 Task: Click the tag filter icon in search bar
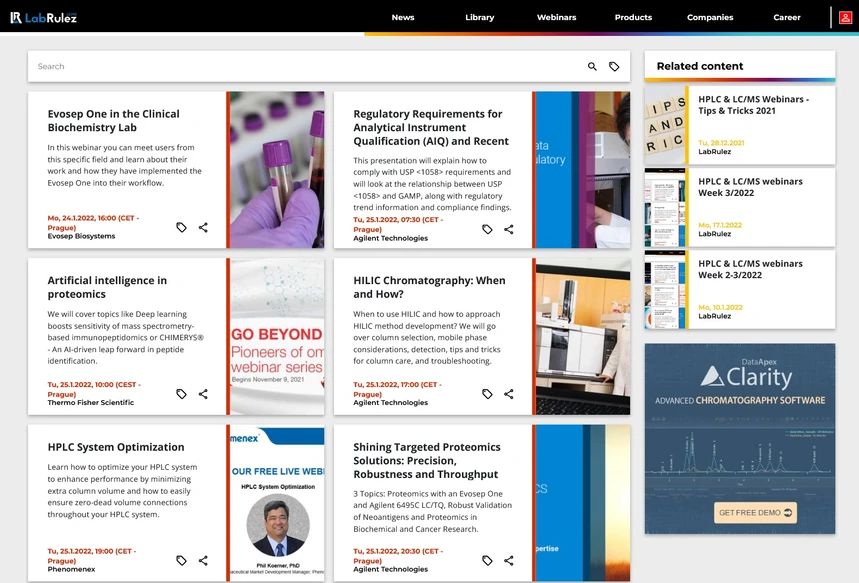click(x=614, y=66)
